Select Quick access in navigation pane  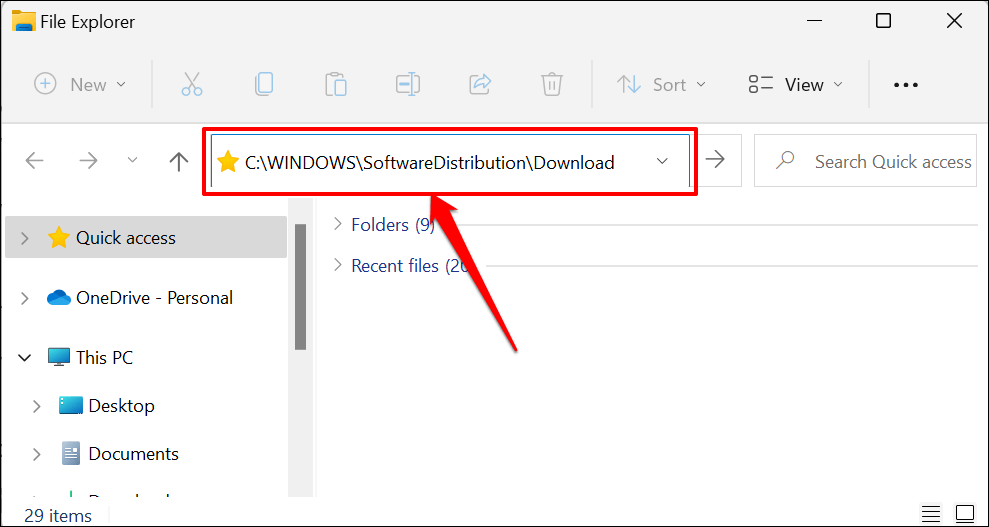pyautogui.click(x=125, y=238)
